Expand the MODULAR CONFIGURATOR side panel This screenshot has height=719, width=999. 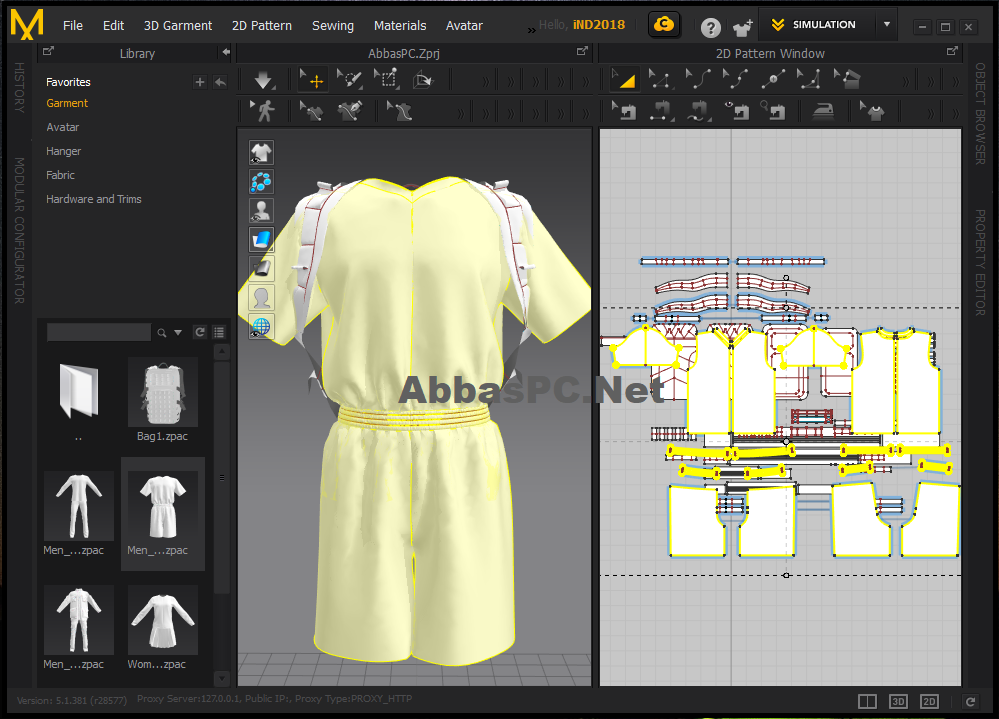[x=19, y=231]
